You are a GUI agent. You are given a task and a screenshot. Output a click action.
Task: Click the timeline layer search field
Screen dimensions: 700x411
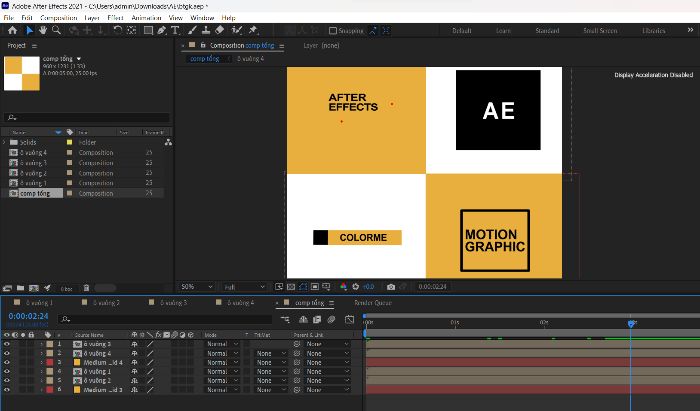tap(165, 319)
